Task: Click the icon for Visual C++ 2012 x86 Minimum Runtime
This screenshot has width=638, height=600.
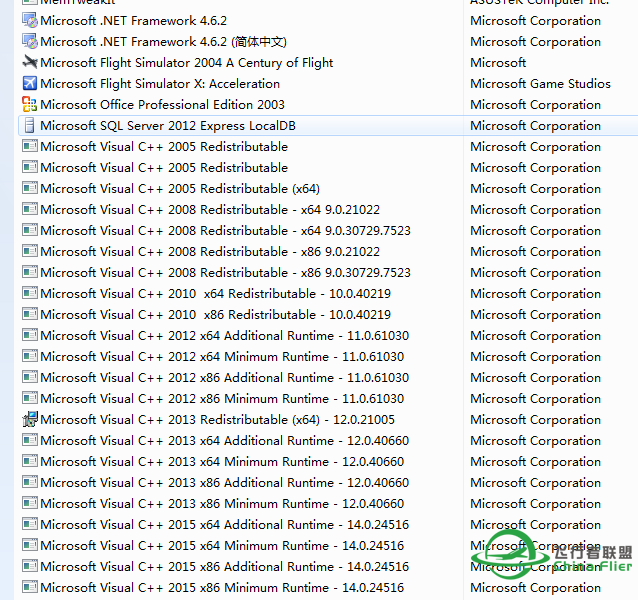Action: point(30,398)
